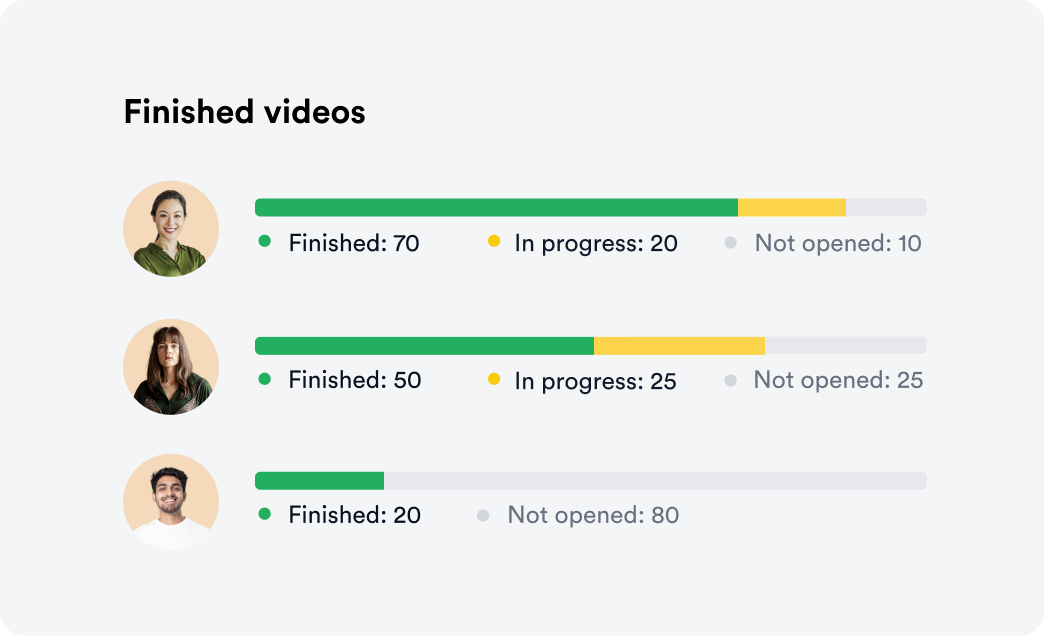Click the avatar of bearded man in white shirt
Image resolution: width=1044 pixels, height=636 pixels.
tap(171, 502)
